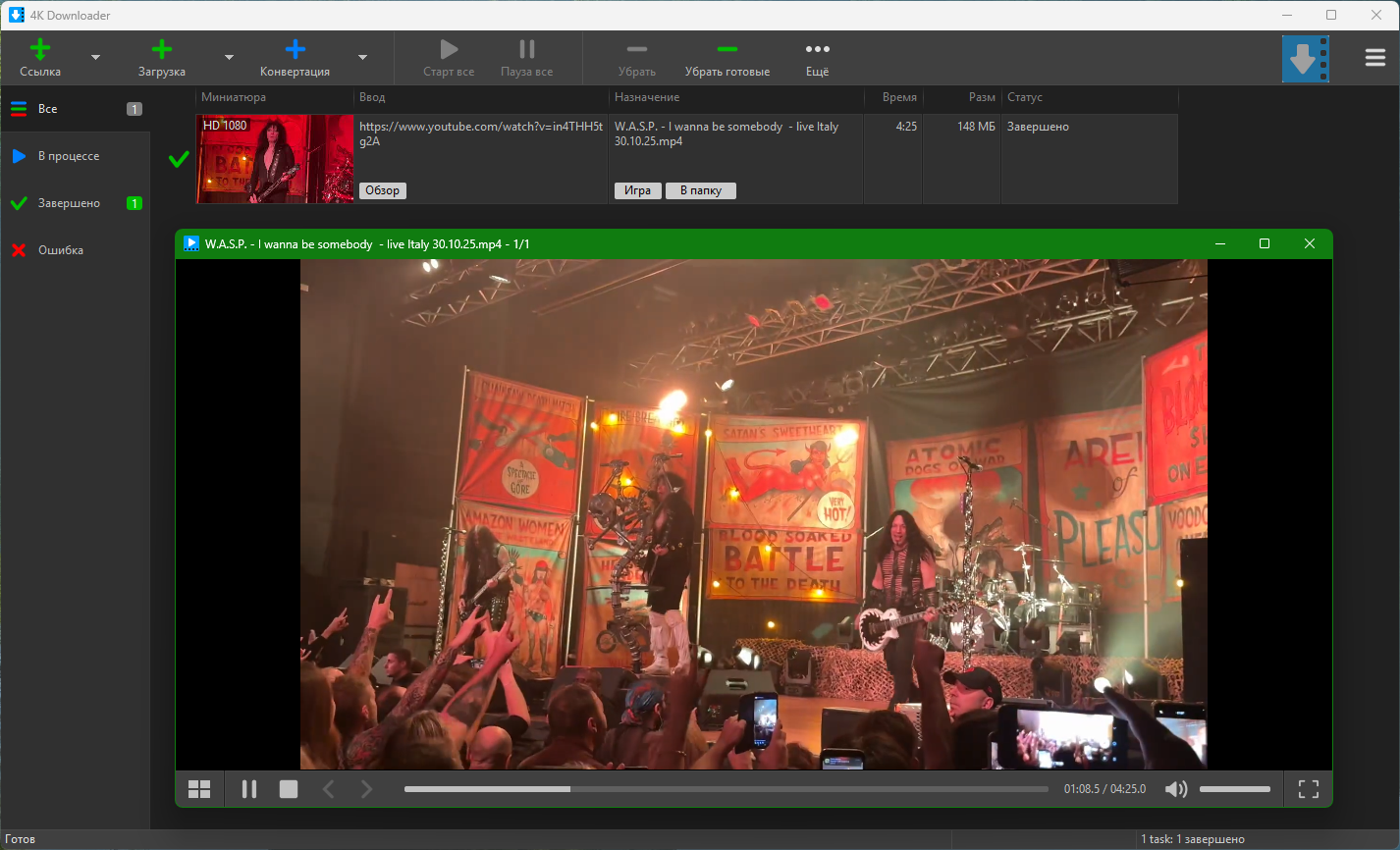Enter fullscreen mode in the video player

[x=1308, y=789]
